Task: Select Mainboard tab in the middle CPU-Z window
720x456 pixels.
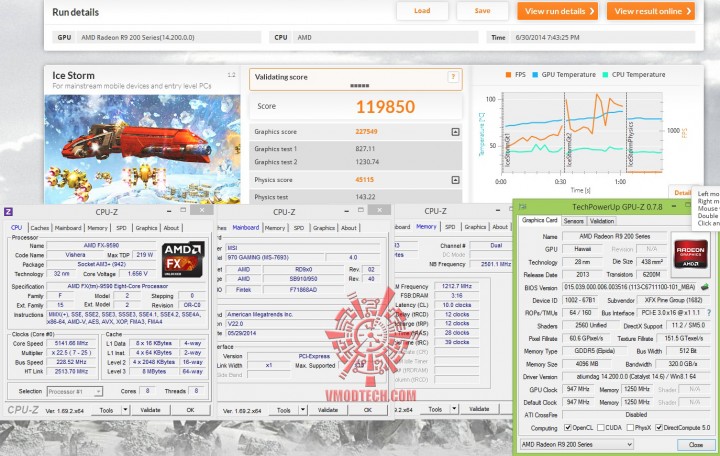Action: (246, 227)
